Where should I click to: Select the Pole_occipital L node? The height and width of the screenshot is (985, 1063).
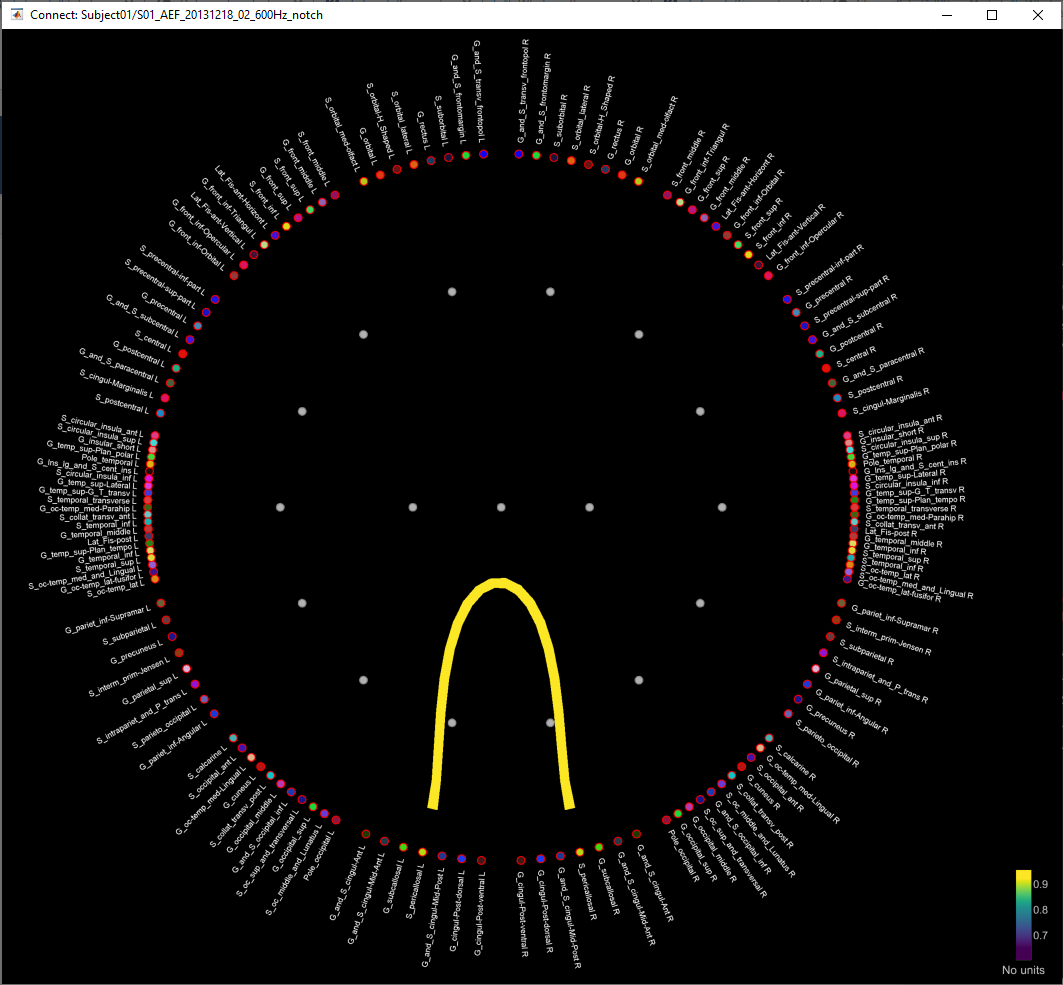tap(335, 821)
